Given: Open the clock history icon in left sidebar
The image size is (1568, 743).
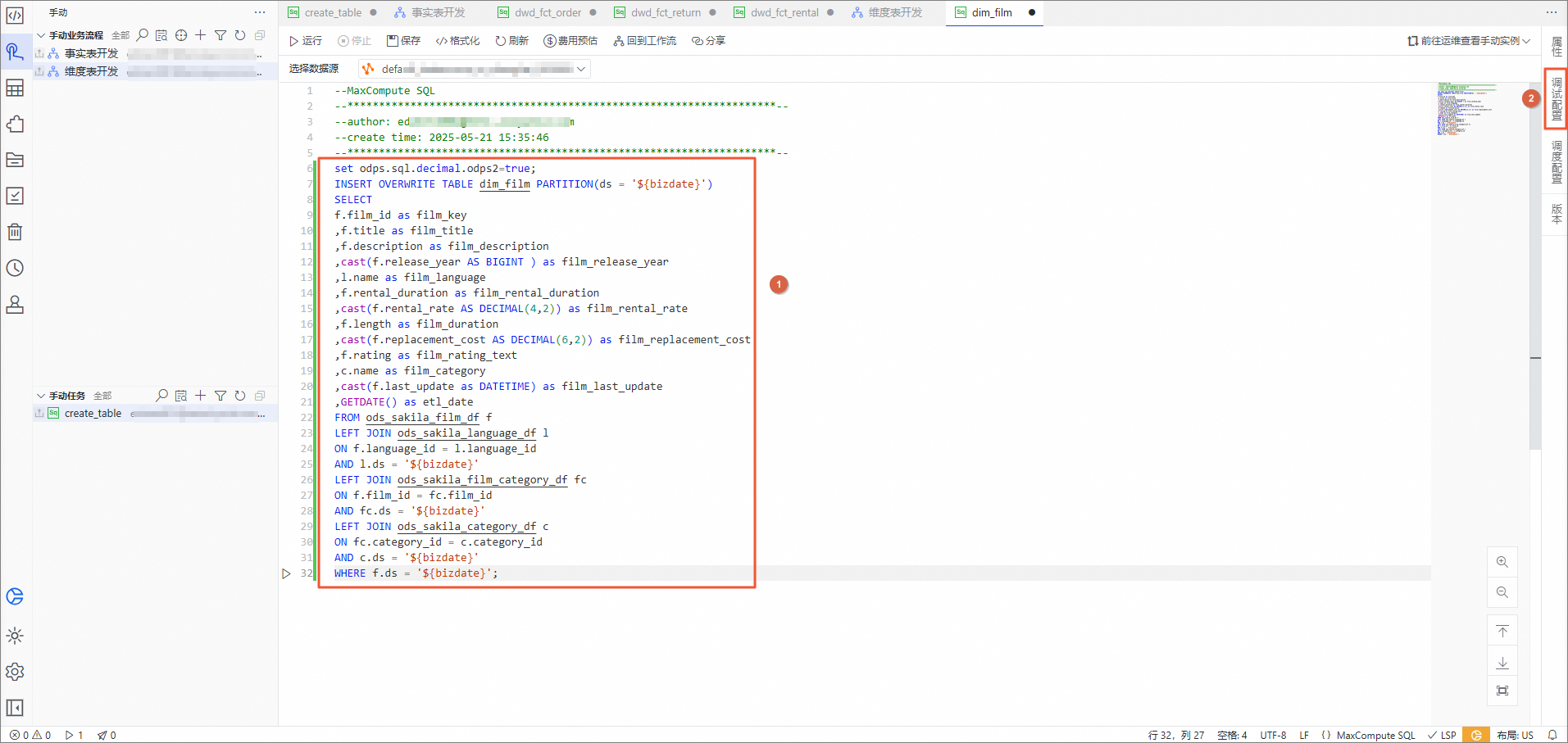Looking at the screenshot, I should (15, 268).
